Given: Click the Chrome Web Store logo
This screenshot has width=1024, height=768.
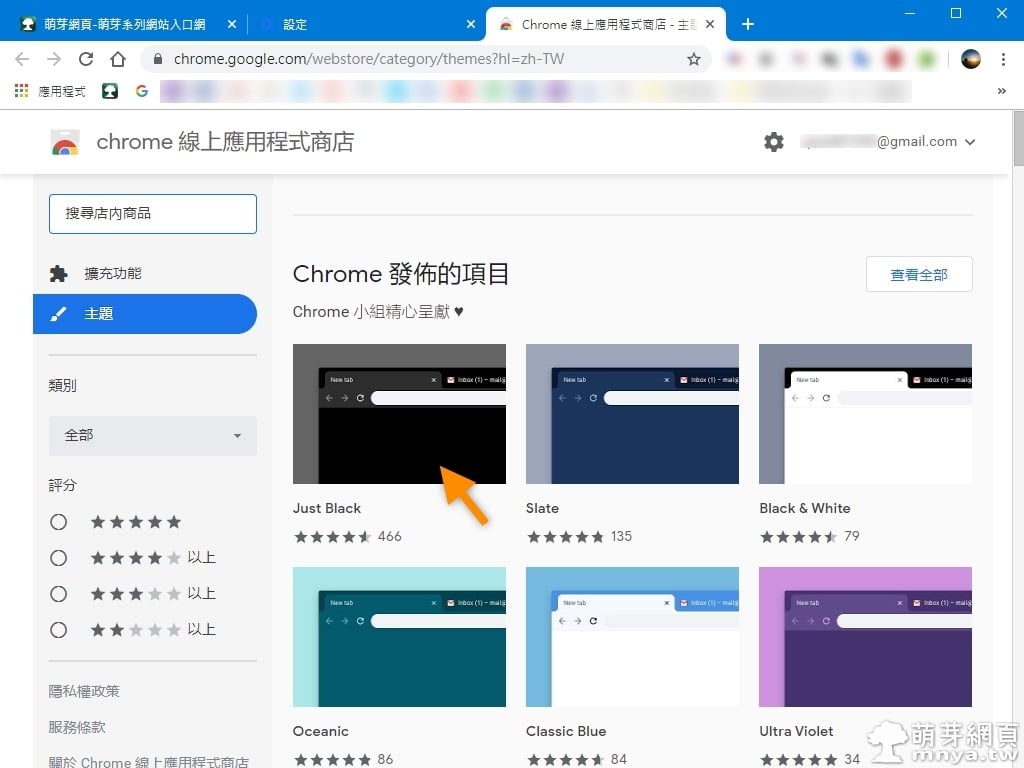Looking at the screenshot, I should tap(65, 141).
